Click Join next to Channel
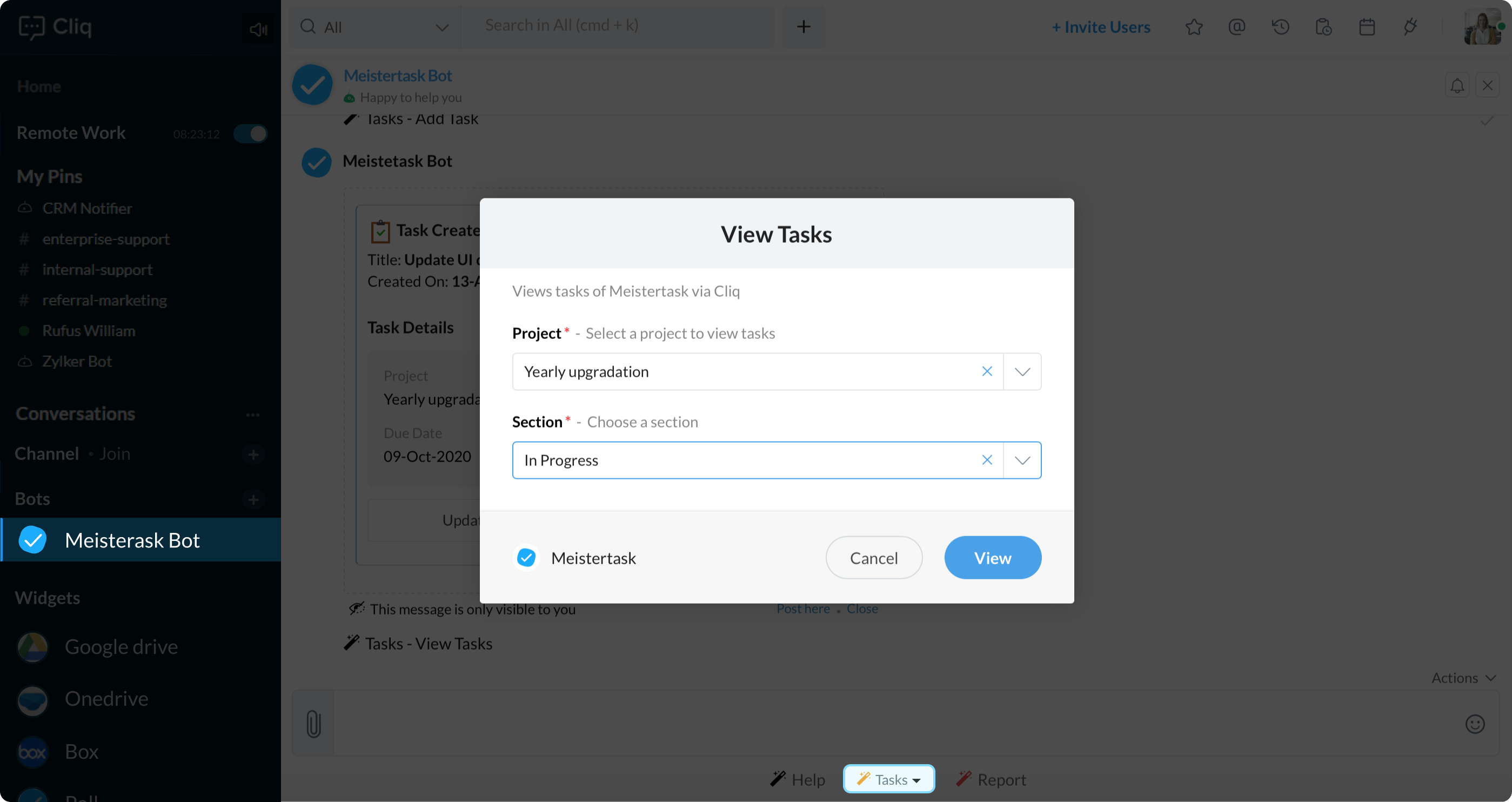This screenshot has height=802, width=1512. click(115, 454)
